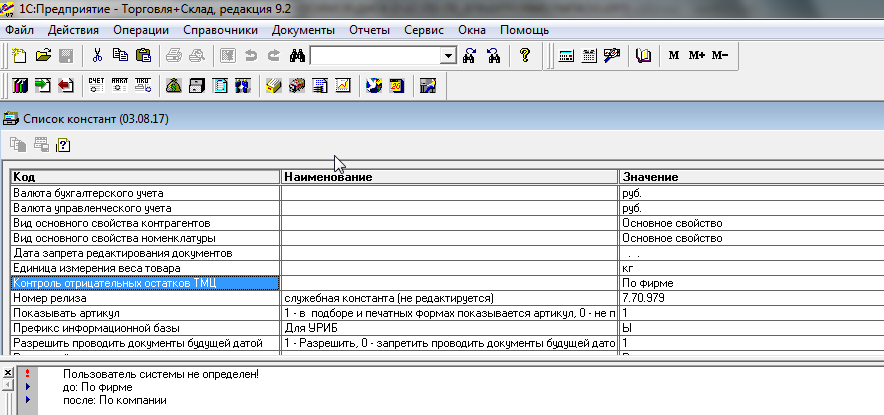Select row Вид основного свойства контрагентов
Screen dimensions: 884x415
[x=448, y=223]
